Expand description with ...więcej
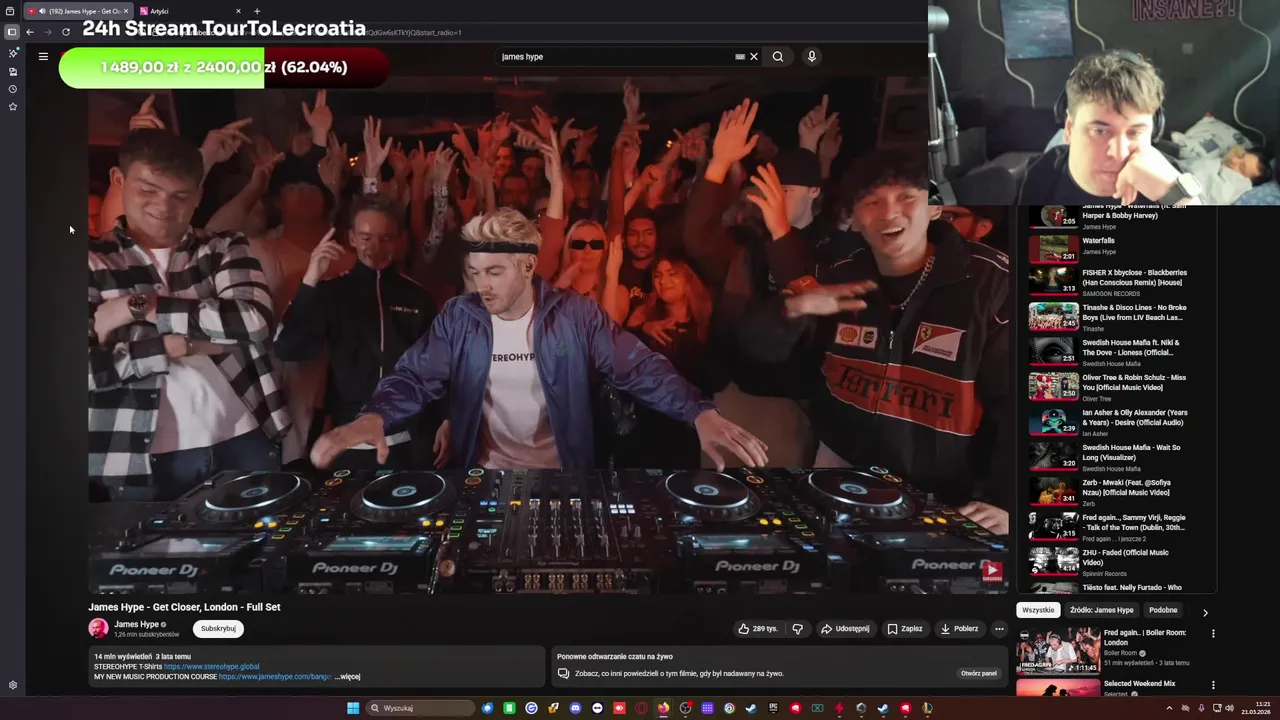Screen dimensions: 1280x720 347,677
